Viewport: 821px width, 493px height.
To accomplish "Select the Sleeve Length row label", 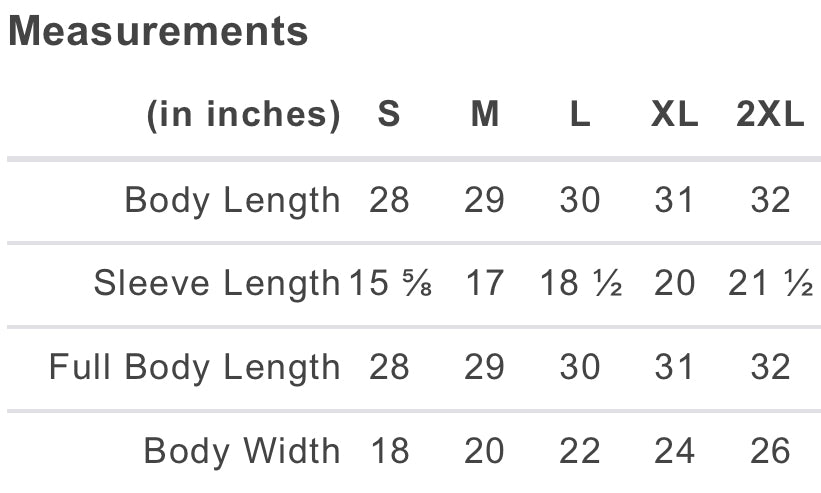I will point(217,284).
